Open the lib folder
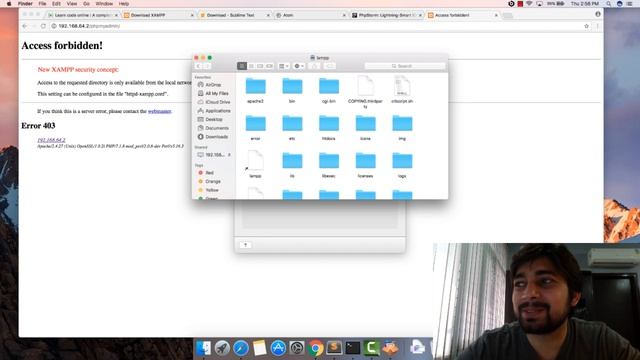This screenshot has height=360, width=640. [292, 161]
